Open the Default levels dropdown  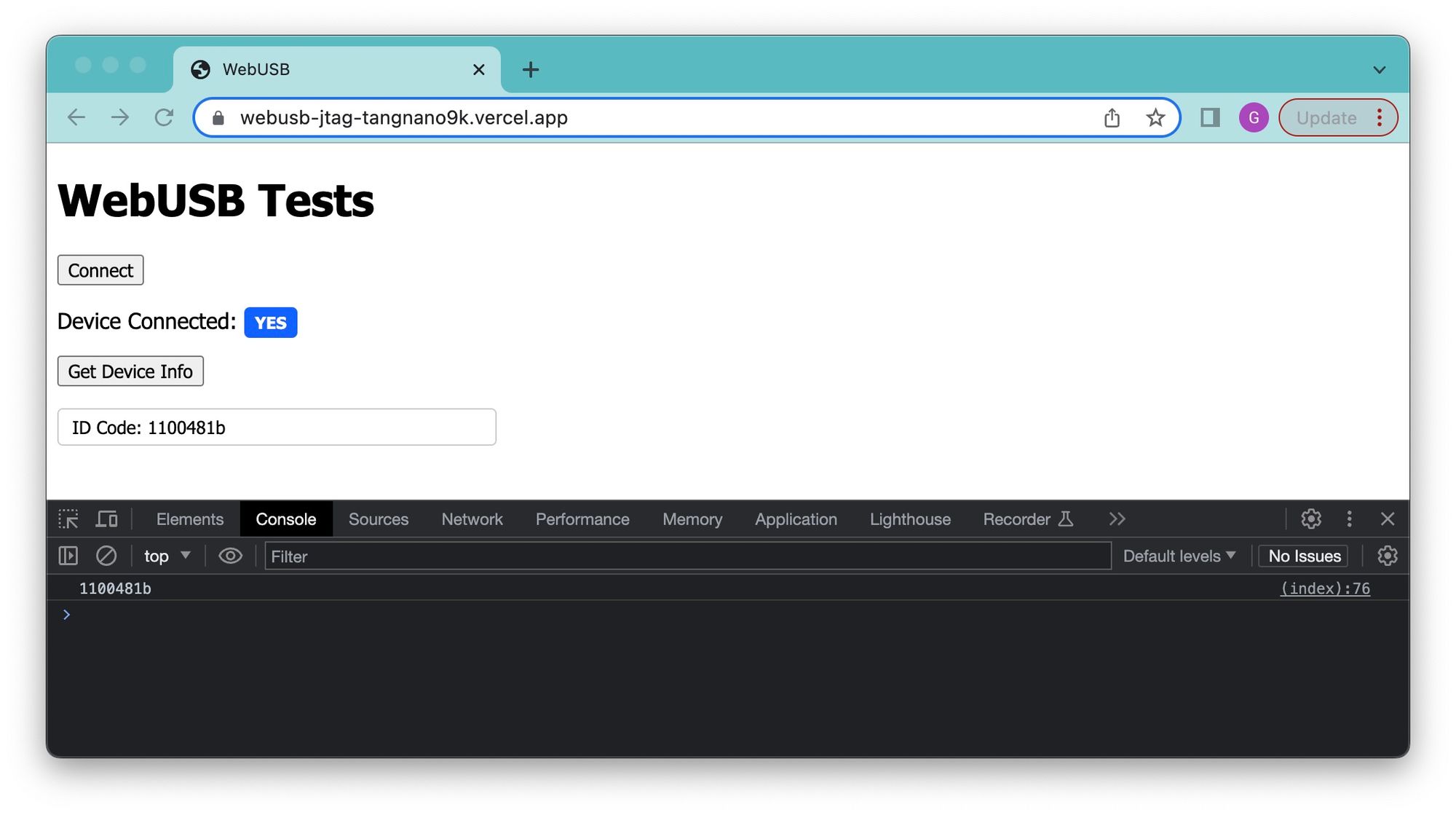[x=1179, y=556]
